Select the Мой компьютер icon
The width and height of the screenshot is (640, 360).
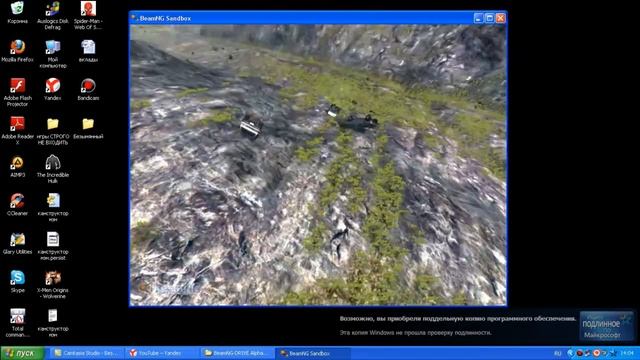click(53, 54)
